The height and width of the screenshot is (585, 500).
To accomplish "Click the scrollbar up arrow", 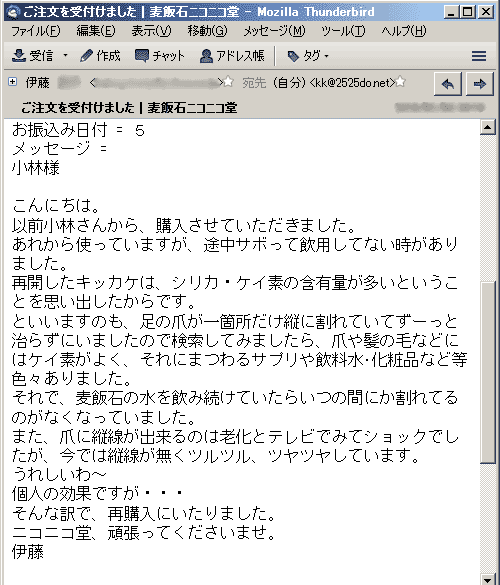I will click(x=487, y=127).
